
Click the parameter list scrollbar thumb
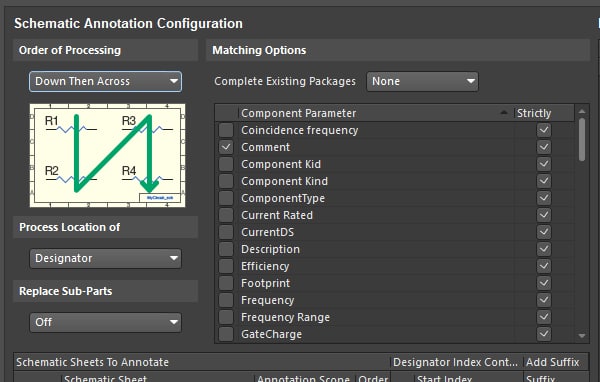[x=582, y=139]
